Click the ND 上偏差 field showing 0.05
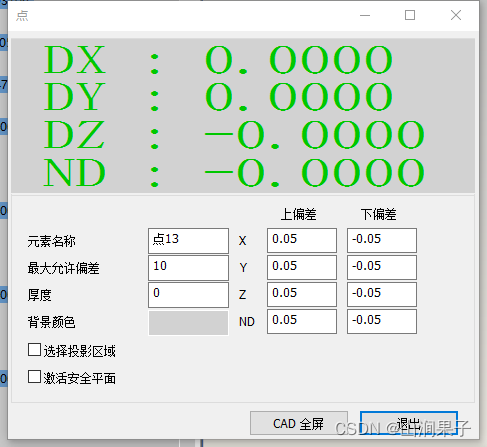Screen dimensions: 487x447 click(302, 321)
